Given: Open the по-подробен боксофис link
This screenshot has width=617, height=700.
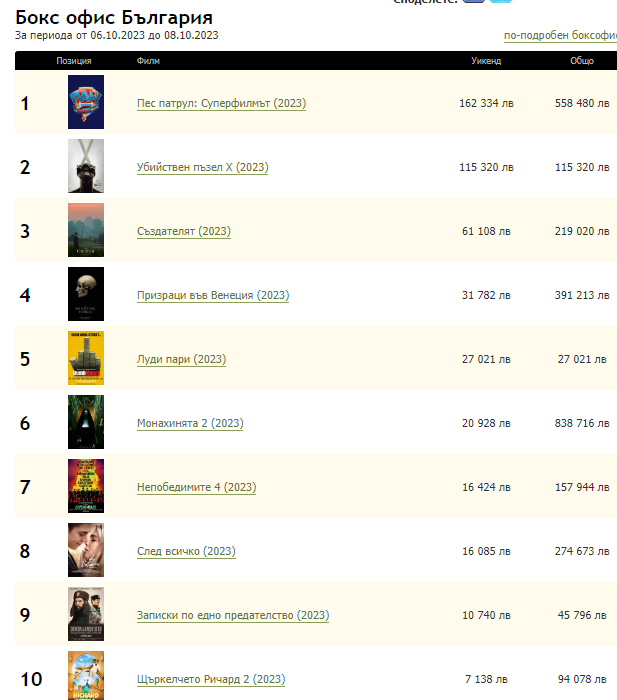Looking at the screenshot, I should click(x=559, y=36).
